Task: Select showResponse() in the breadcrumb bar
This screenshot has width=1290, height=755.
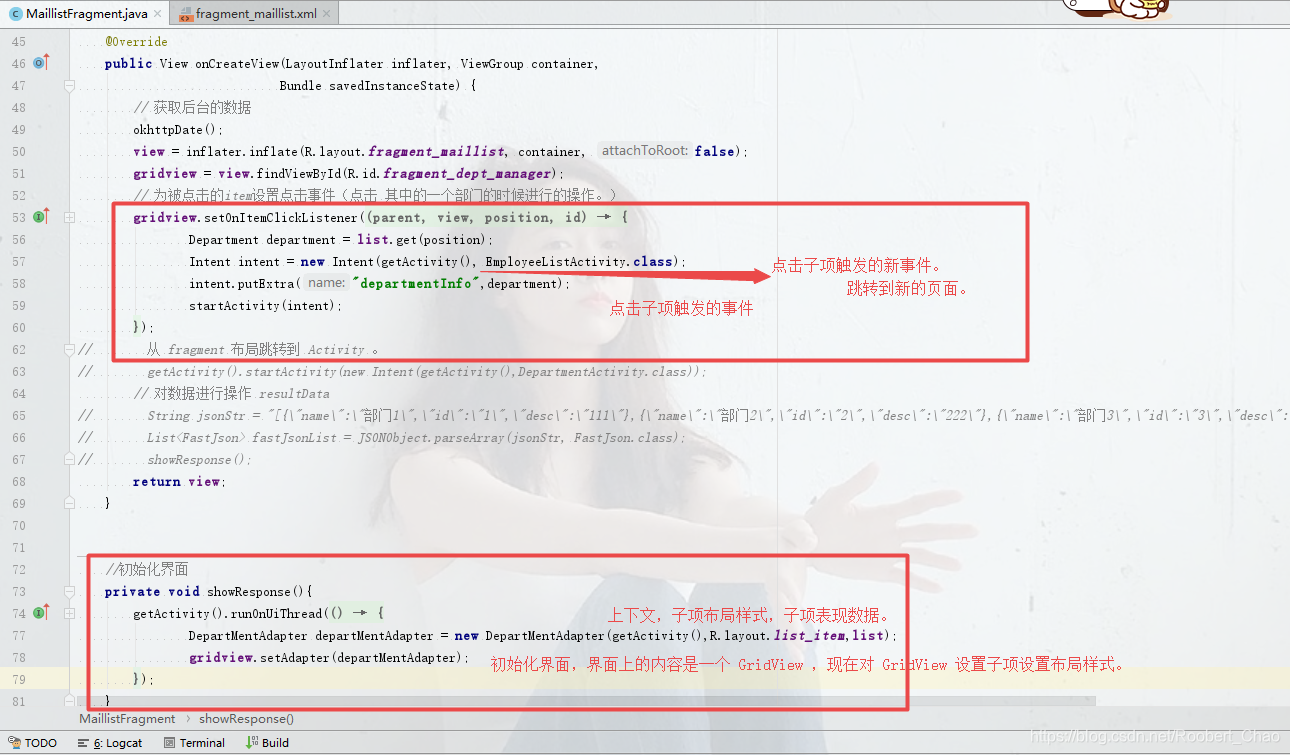Action: click(x=246, y=719)
